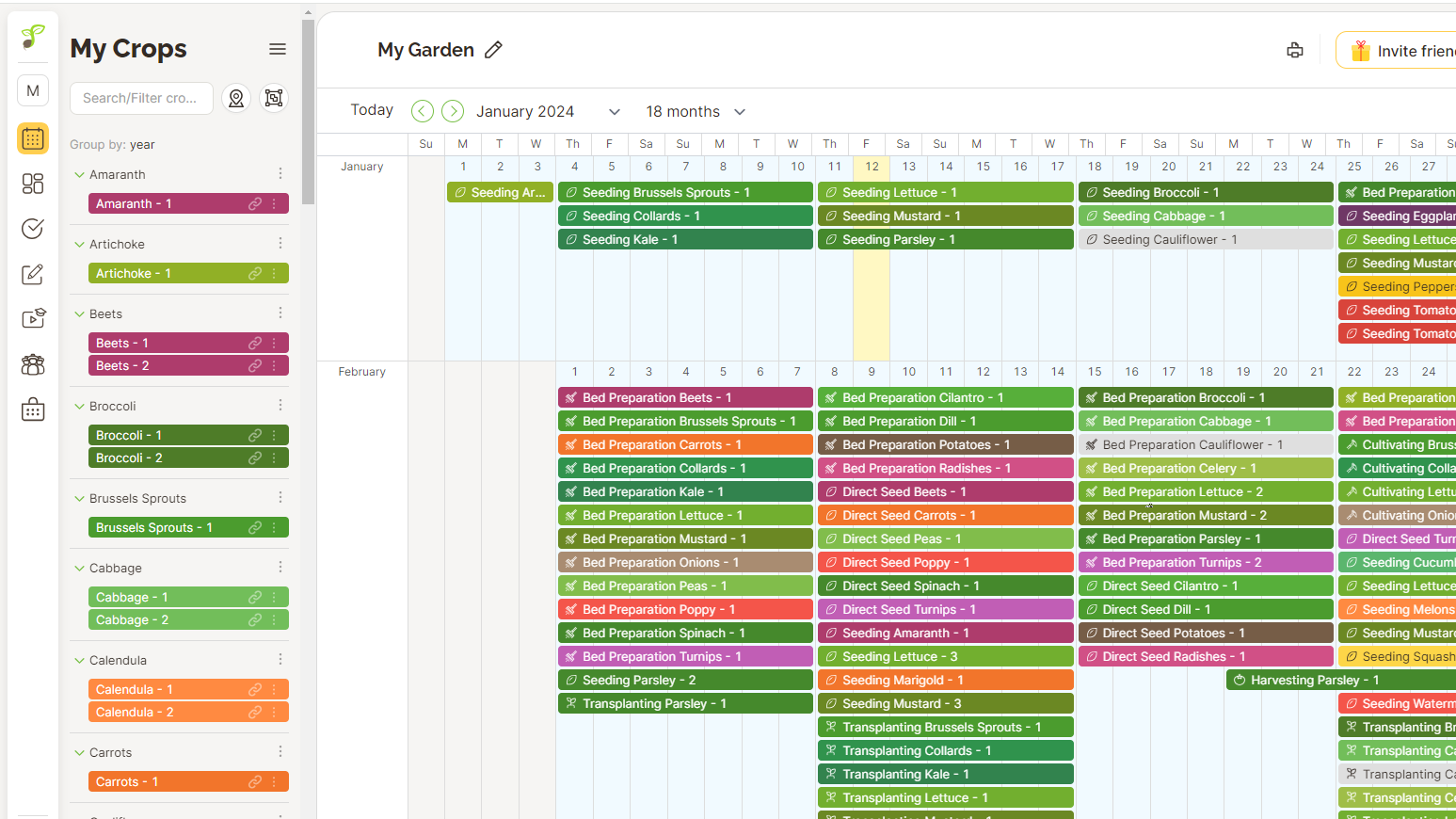The height and width of the screenshot is (819, 1456).
Task: Open the community people icon
Action: click(x=33, y=364)
